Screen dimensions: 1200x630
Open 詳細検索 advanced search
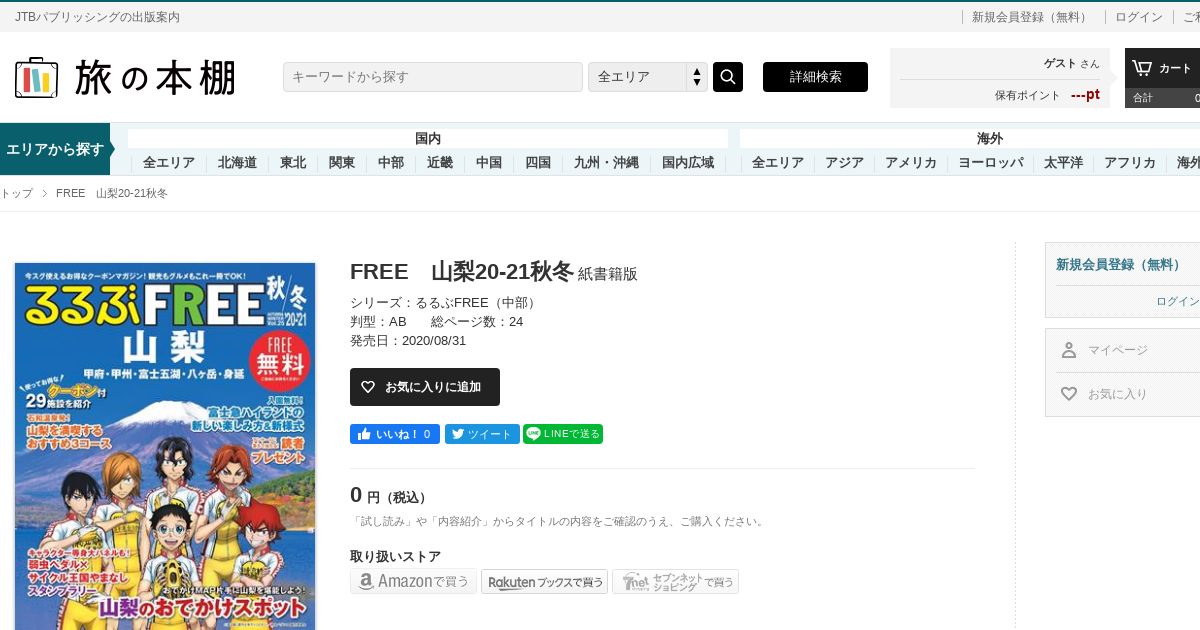815,77
